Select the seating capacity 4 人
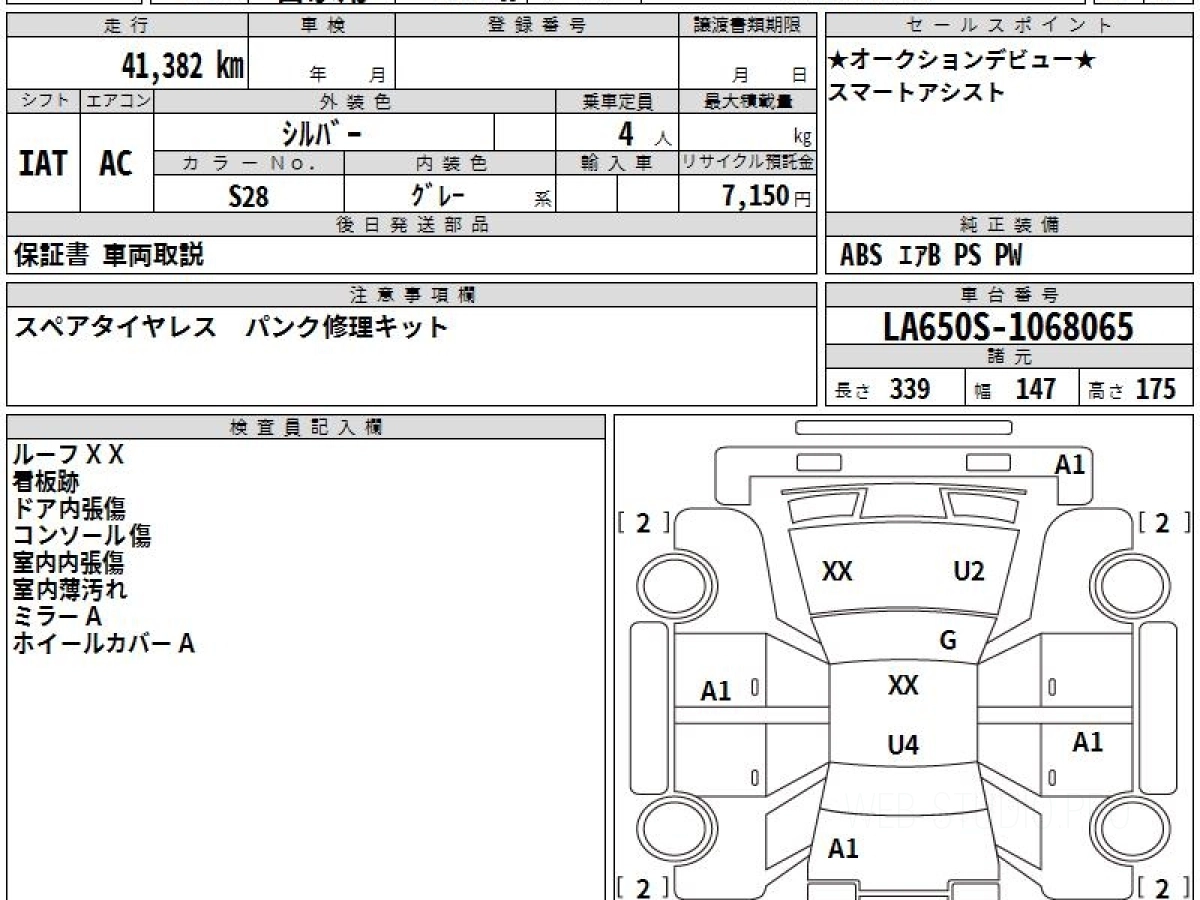The image size is (1200, 900). pyautogui.click(x=644, y=133)
